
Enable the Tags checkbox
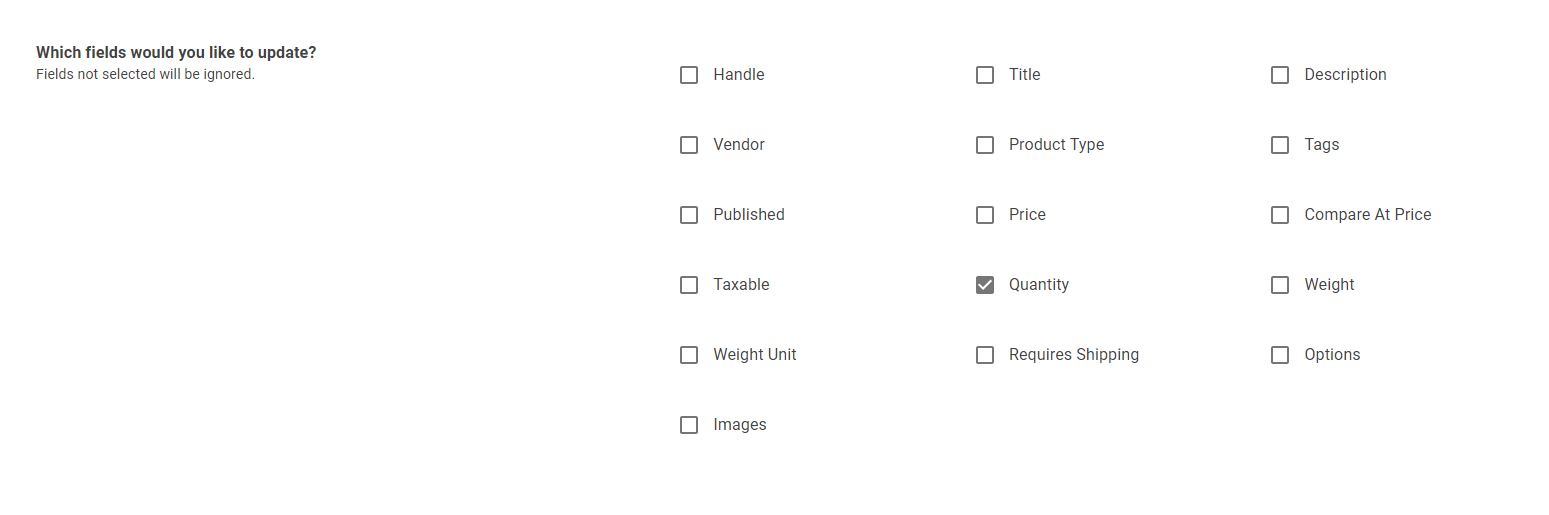[x=1280, y=145]
